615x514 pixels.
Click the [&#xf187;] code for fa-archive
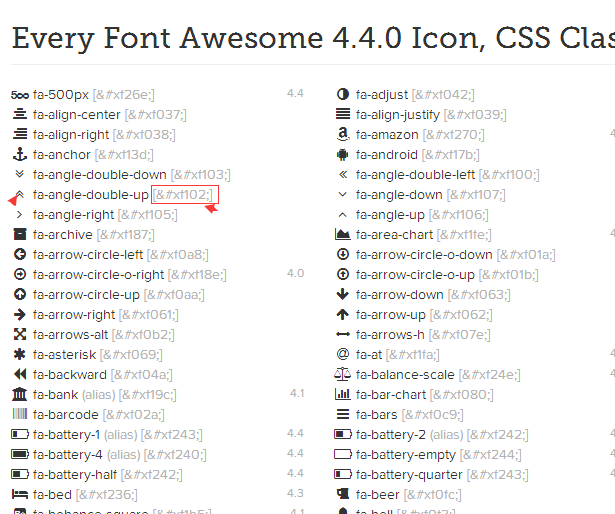(126, 235)
